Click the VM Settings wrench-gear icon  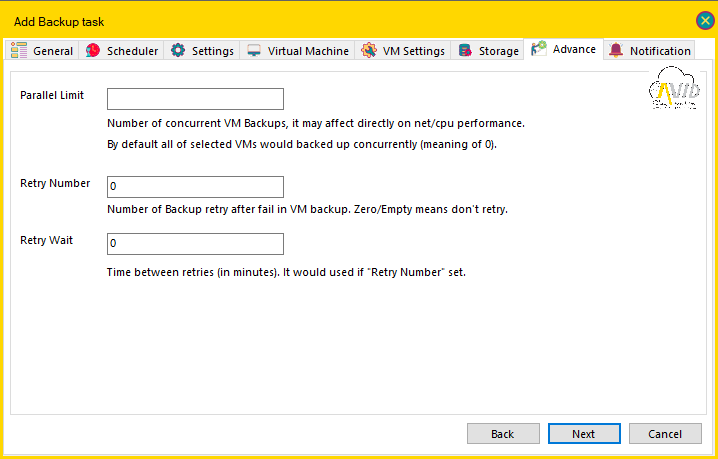(x=369, y=50)
